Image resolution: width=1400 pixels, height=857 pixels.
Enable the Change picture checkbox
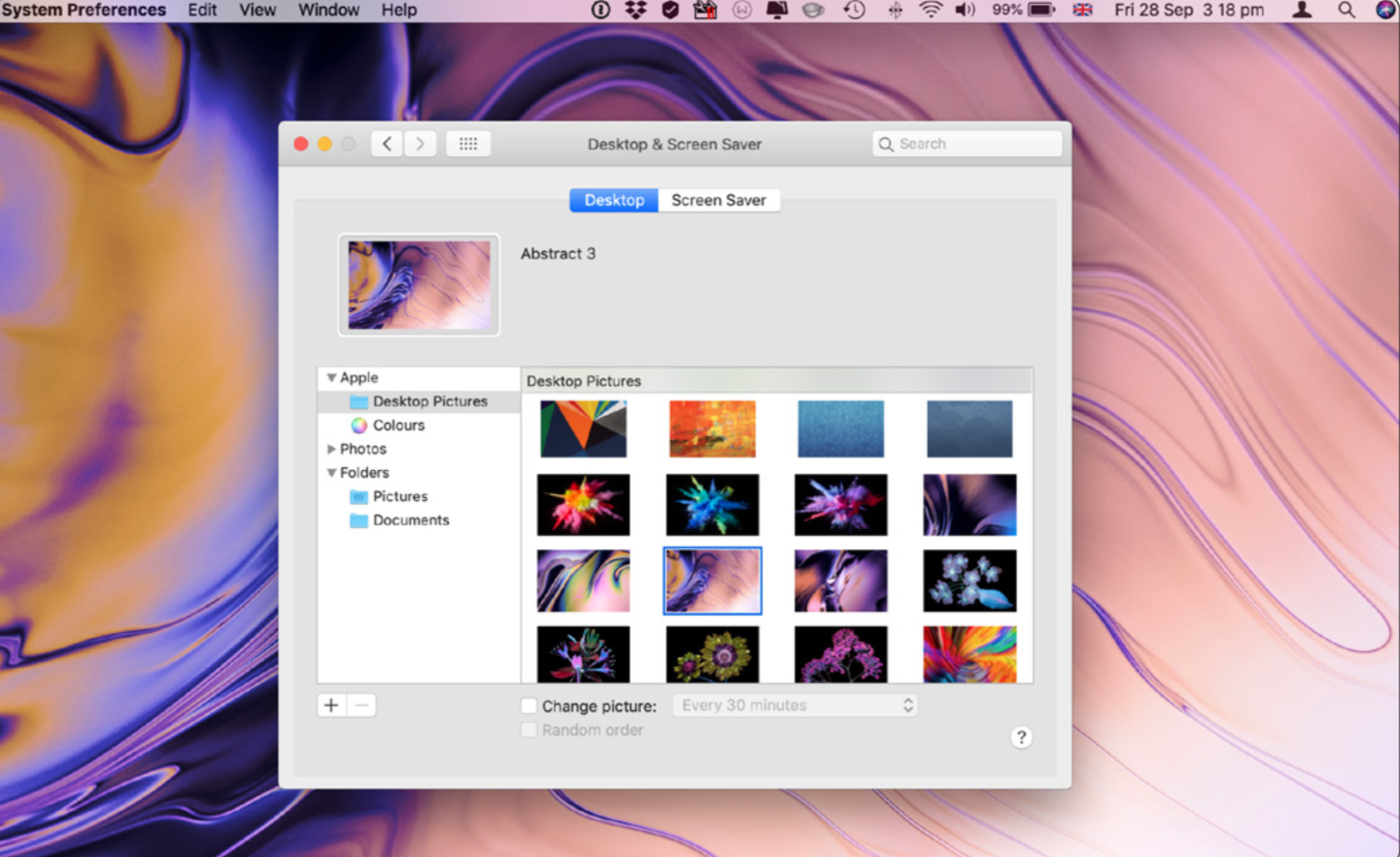coord(529,705)
